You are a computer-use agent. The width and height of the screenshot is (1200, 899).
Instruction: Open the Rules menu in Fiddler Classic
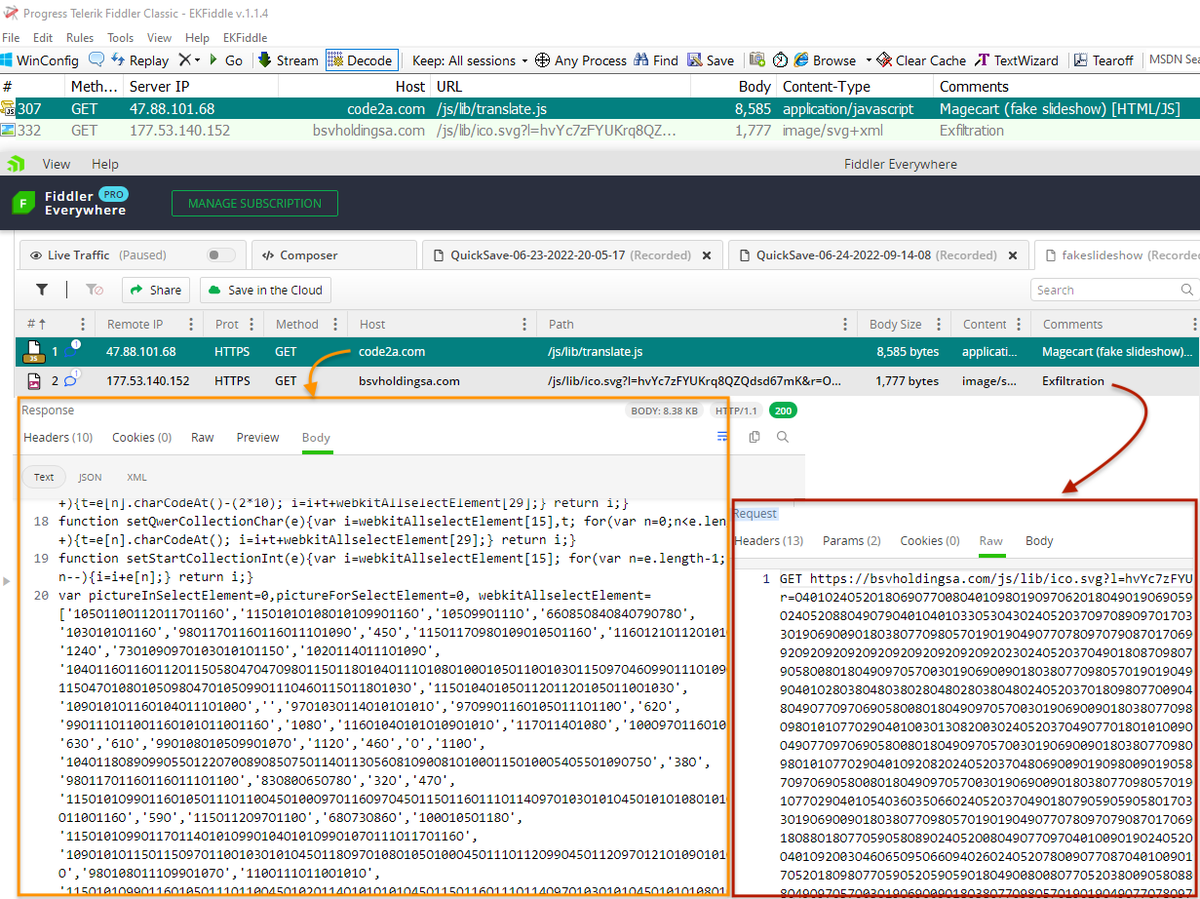click(x=80, y=37)
